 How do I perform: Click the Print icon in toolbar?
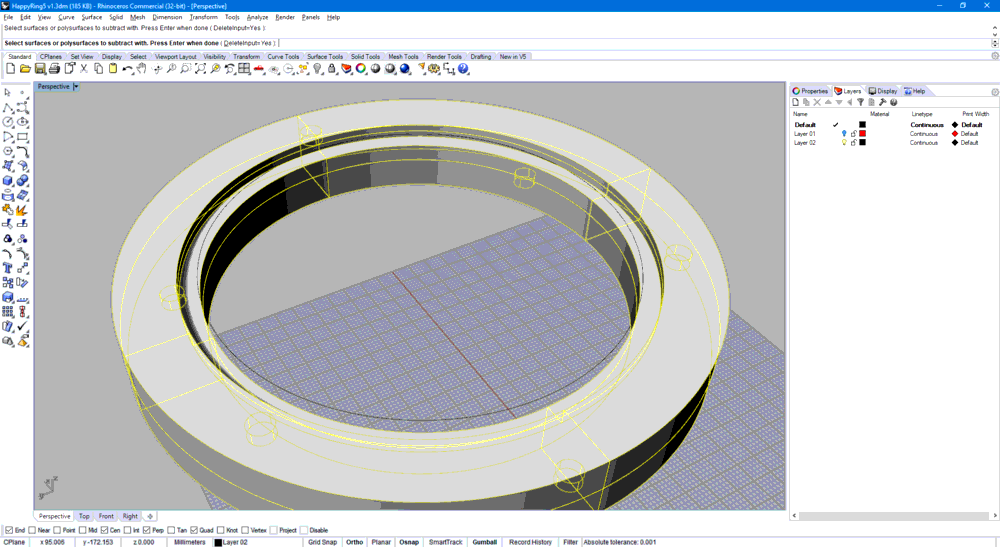pyautogui.click(x=55, y=69)
